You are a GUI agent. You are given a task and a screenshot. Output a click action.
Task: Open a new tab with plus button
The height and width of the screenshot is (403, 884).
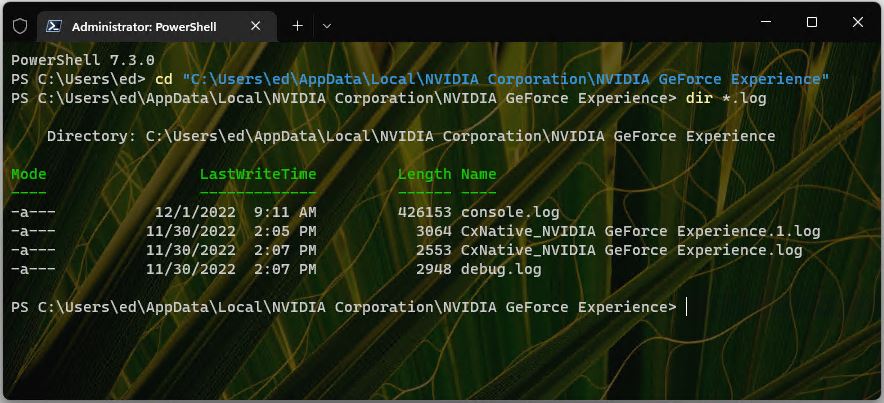coord(298,26)
